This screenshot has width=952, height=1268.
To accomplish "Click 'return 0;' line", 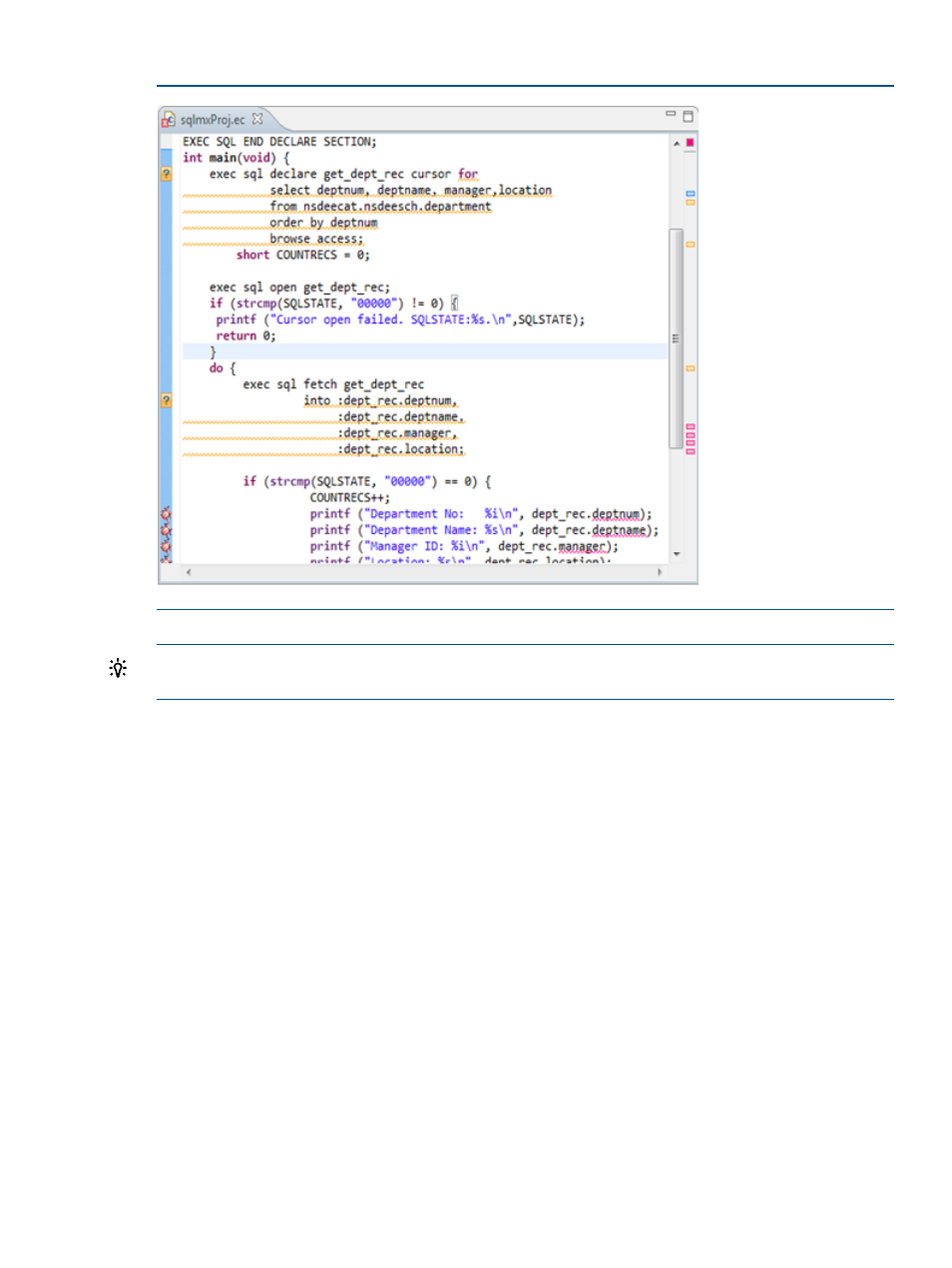I will pos(245,335).
